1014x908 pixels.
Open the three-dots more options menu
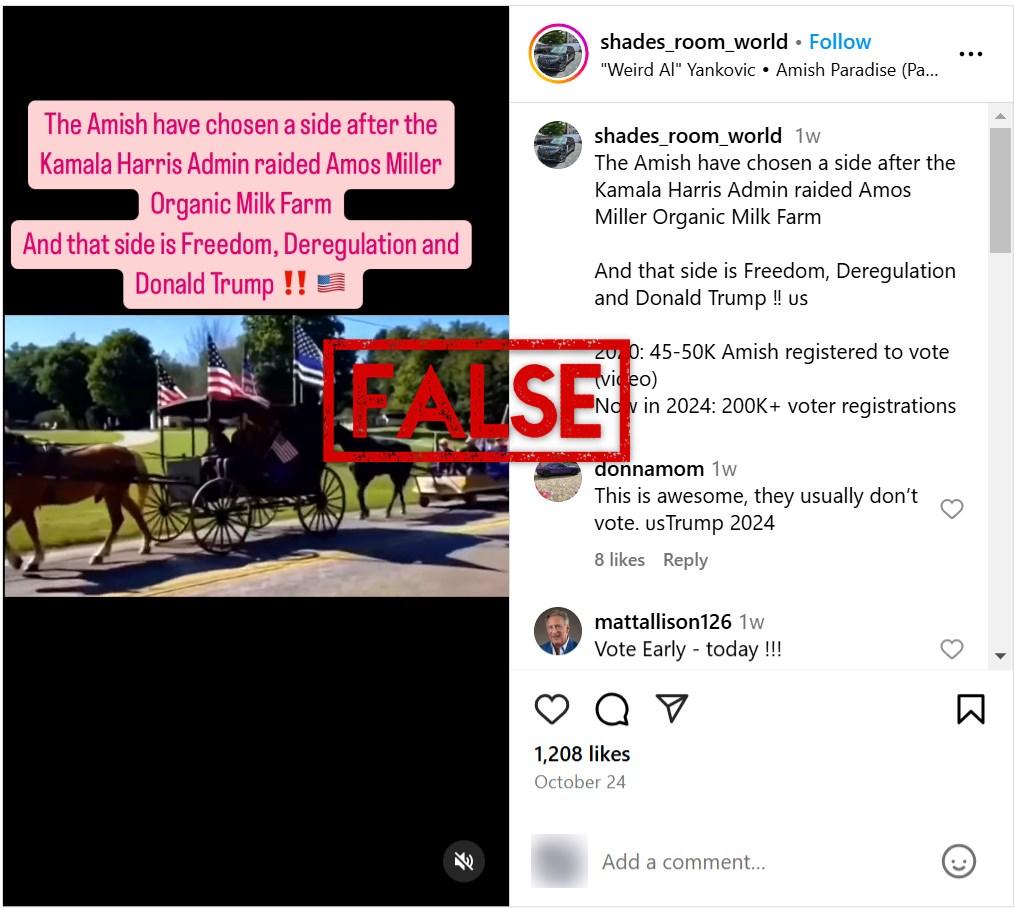(x=971, y=54)
